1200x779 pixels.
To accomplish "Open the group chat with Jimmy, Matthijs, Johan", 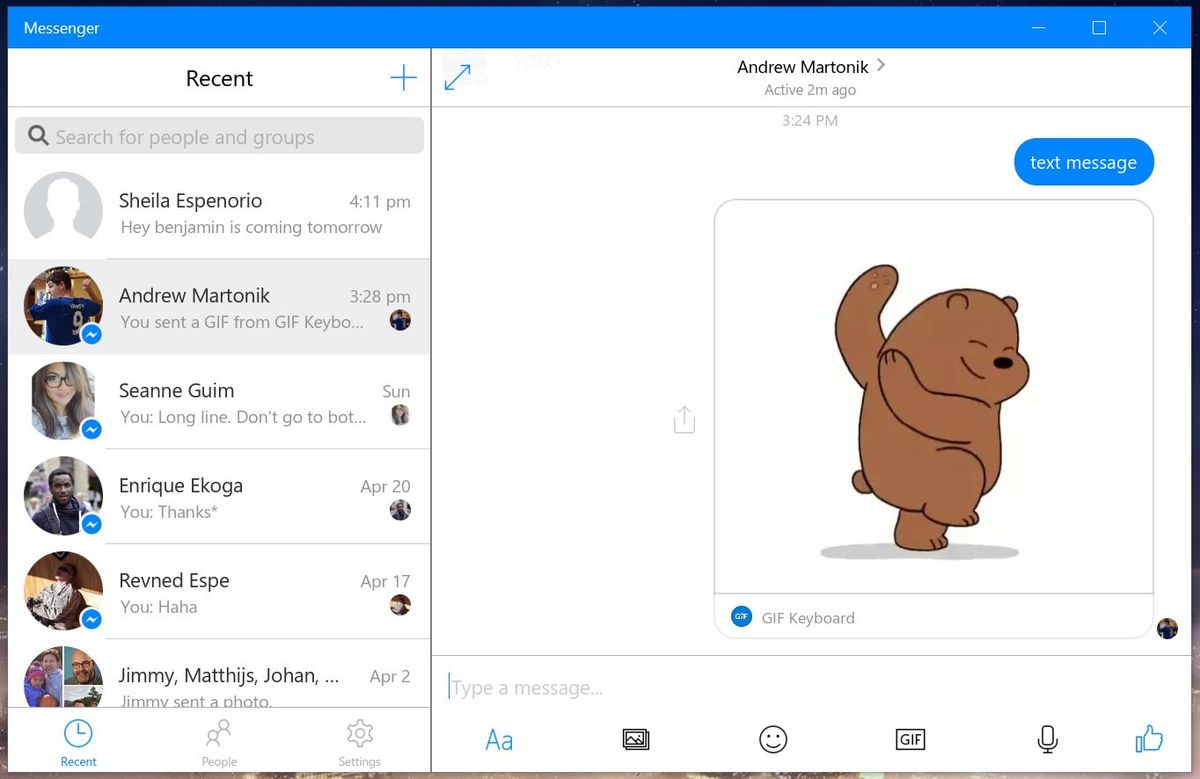I will click(219, 685).
